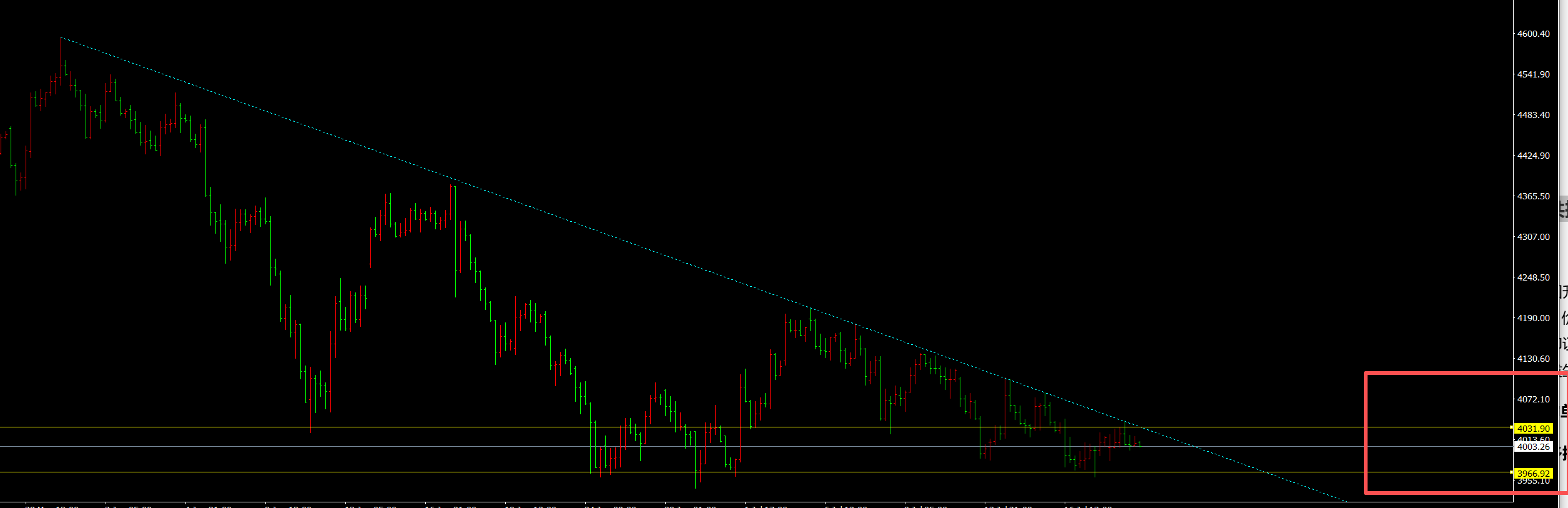Click the 4248.50 price axis label
Screen dimensions: 1568x508
tap(1534, 277)
